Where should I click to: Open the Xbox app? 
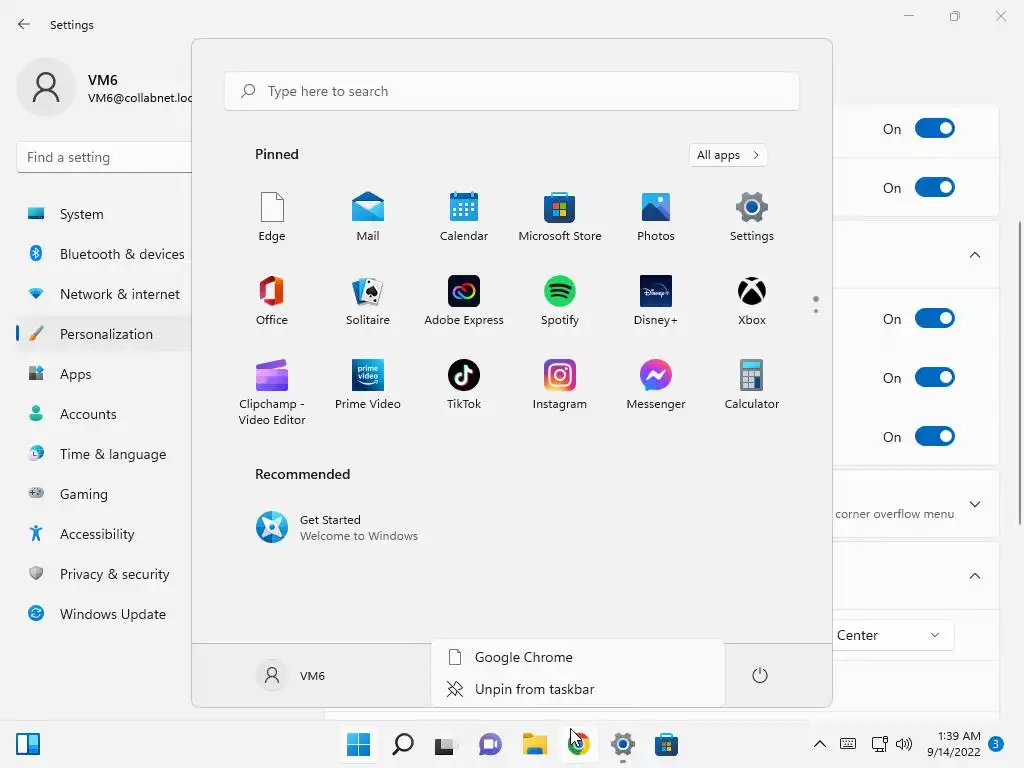pos(752,300)
